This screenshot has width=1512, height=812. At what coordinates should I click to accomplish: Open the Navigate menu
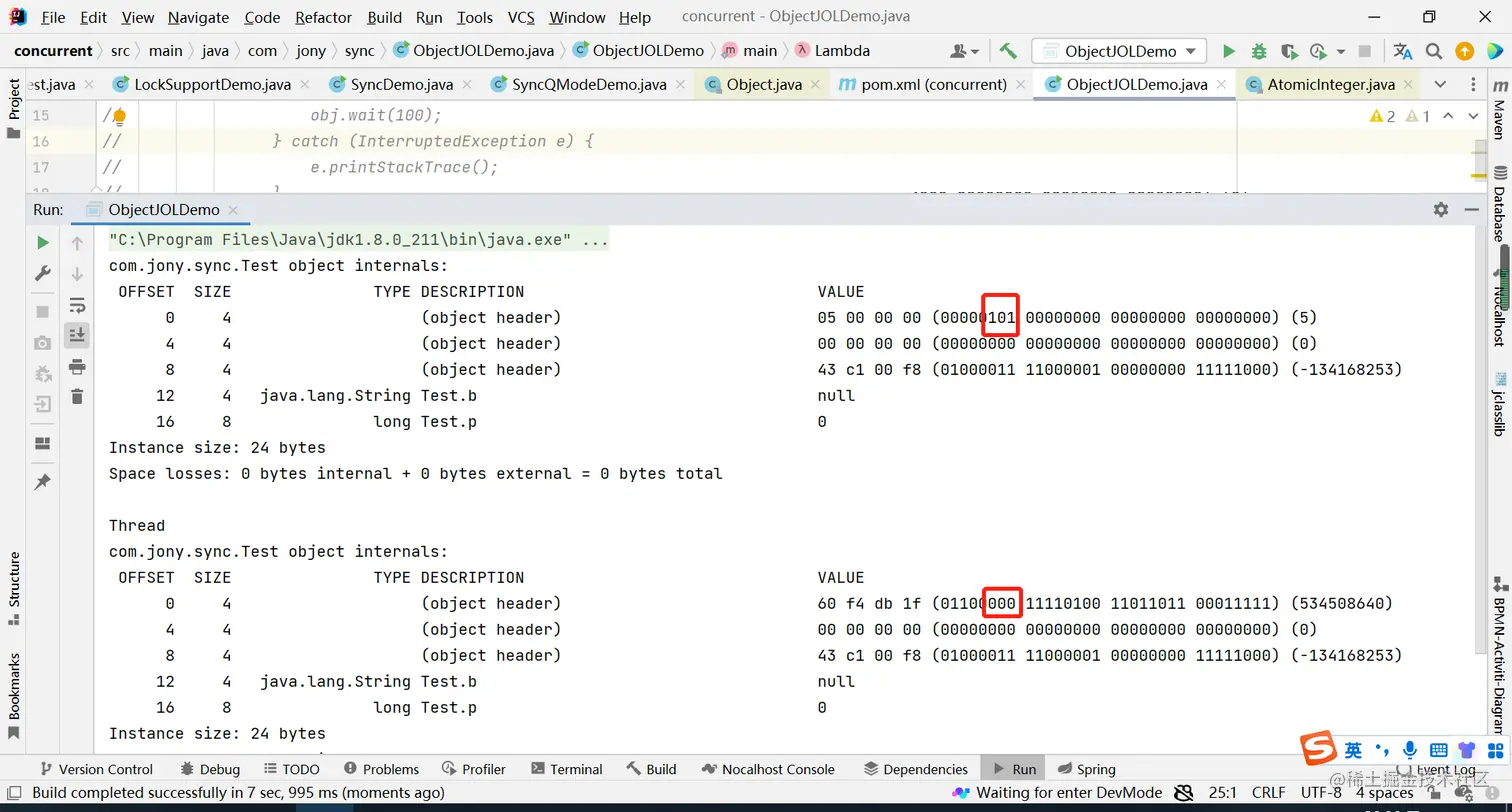click(x=198, y=17)
